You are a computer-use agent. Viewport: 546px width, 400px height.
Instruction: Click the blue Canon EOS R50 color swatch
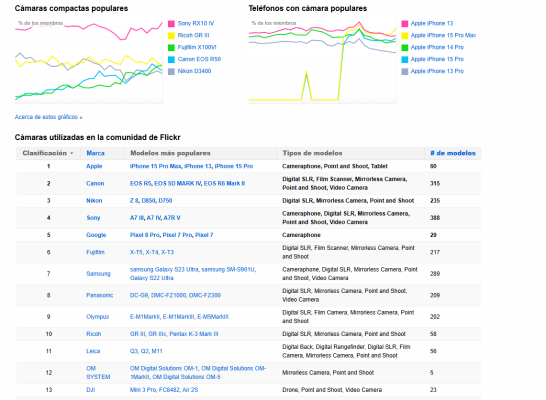tap(171, 60)
